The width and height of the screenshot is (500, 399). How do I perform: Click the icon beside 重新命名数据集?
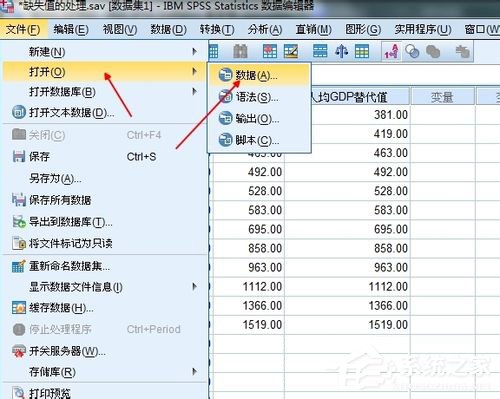[x=19, y=266]
